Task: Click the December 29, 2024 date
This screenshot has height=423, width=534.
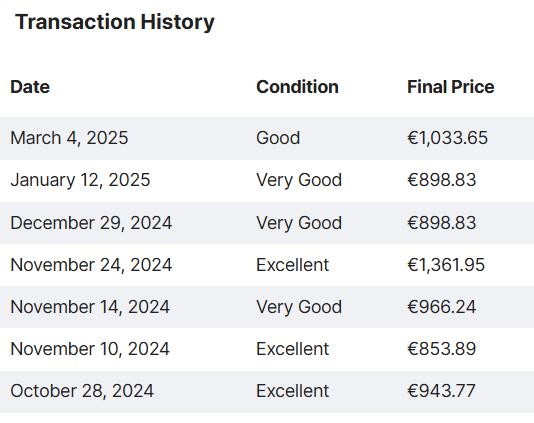Action: [91, 223]
